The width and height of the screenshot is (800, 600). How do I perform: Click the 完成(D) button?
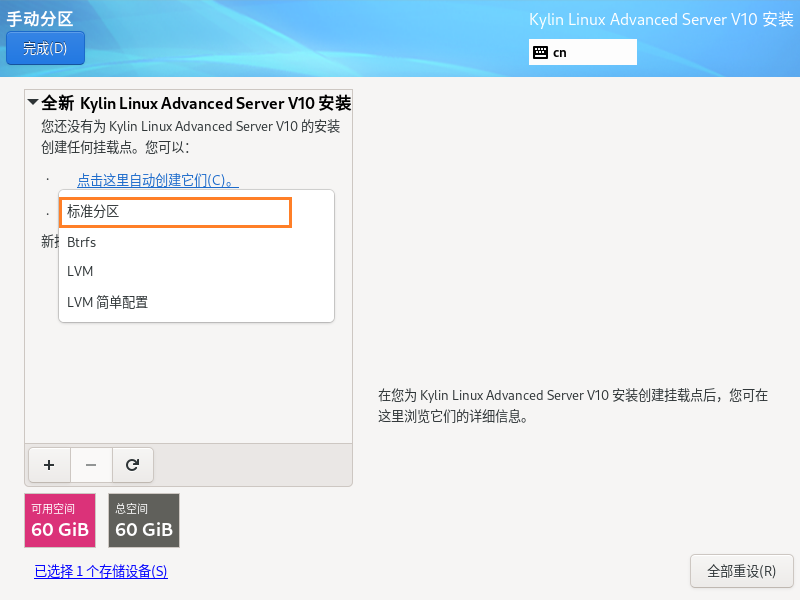[45, 48]
